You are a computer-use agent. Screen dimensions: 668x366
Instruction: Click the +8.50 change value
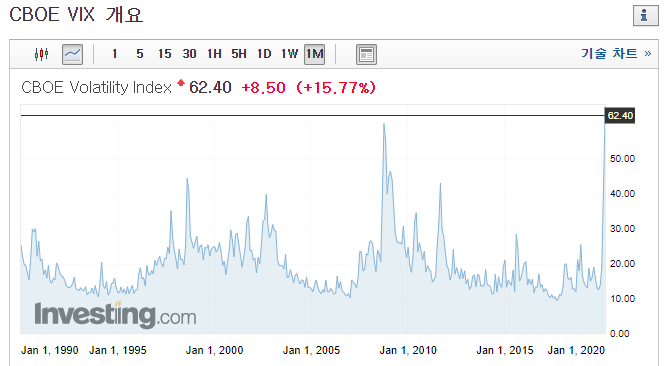pos(263,88)
